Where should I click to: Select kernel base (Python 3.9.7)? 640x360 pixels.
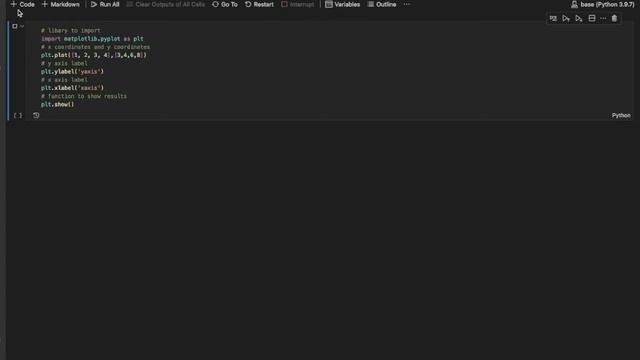[x=602, y=4]
